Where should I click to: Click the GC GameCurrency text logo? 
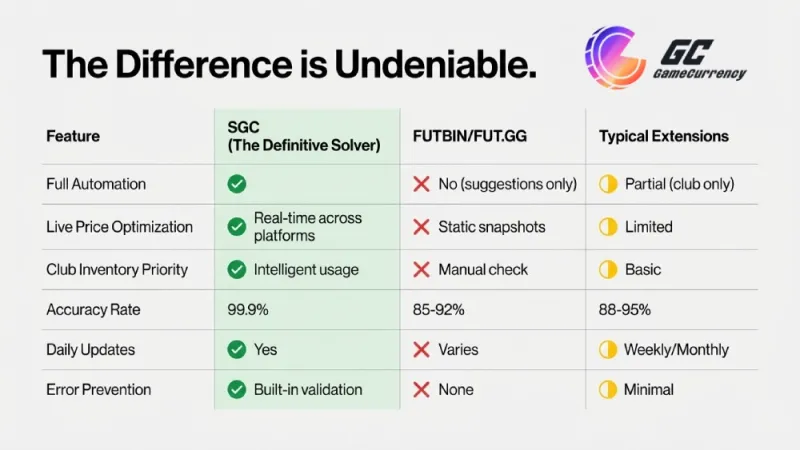[x=700, y=64]
